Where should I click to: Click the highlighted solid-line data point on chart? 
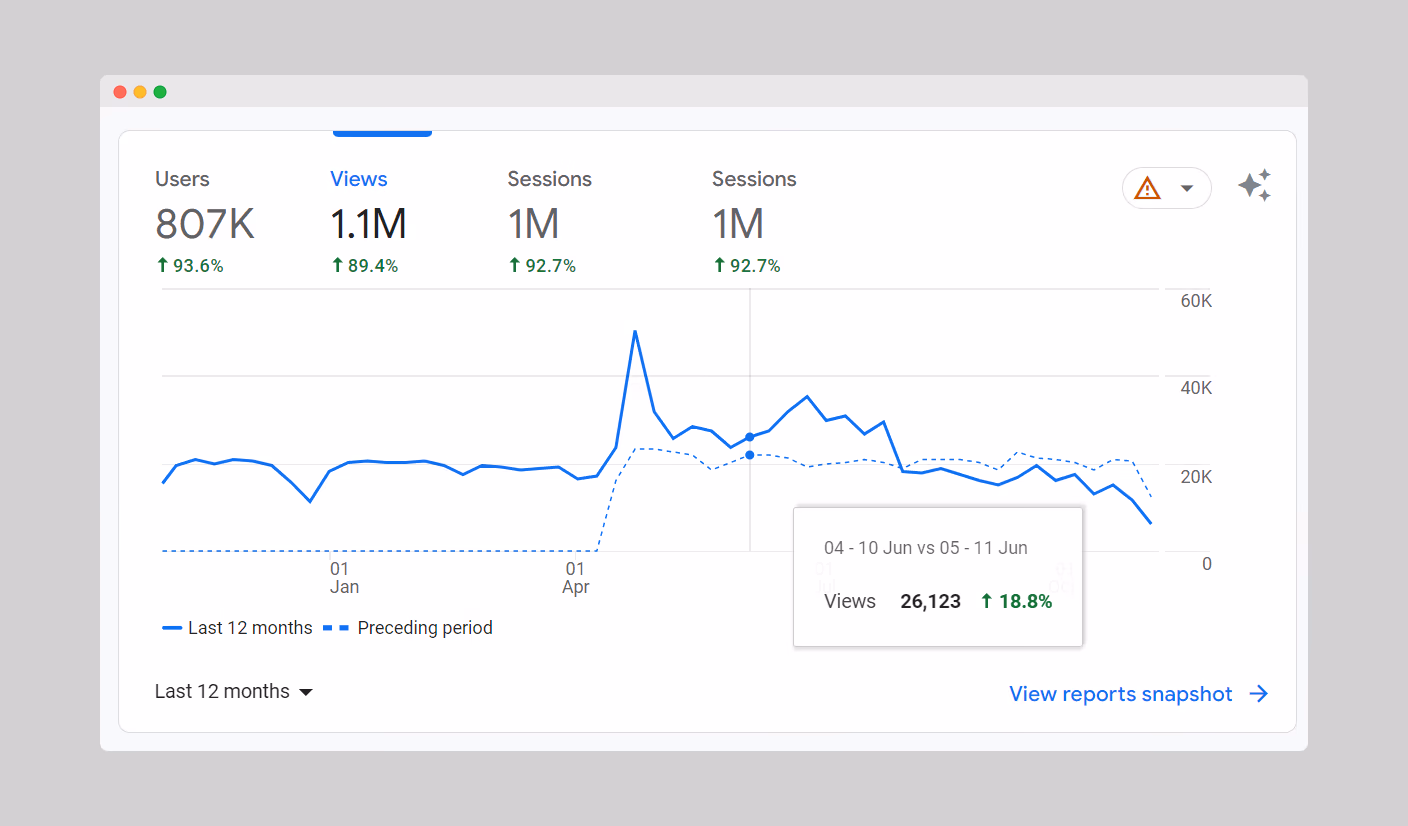click(x=750, y=437)
